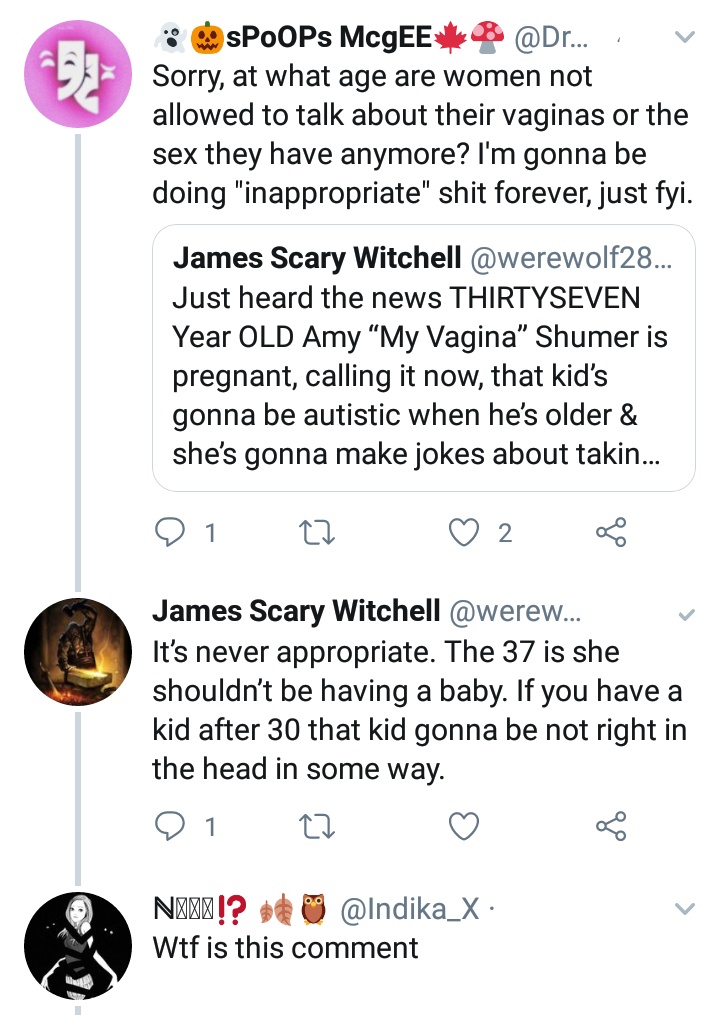Open options chevron on James Scary Witchell reply
This screenshot has width=720, height=1015.
click(x=686, y=614)
